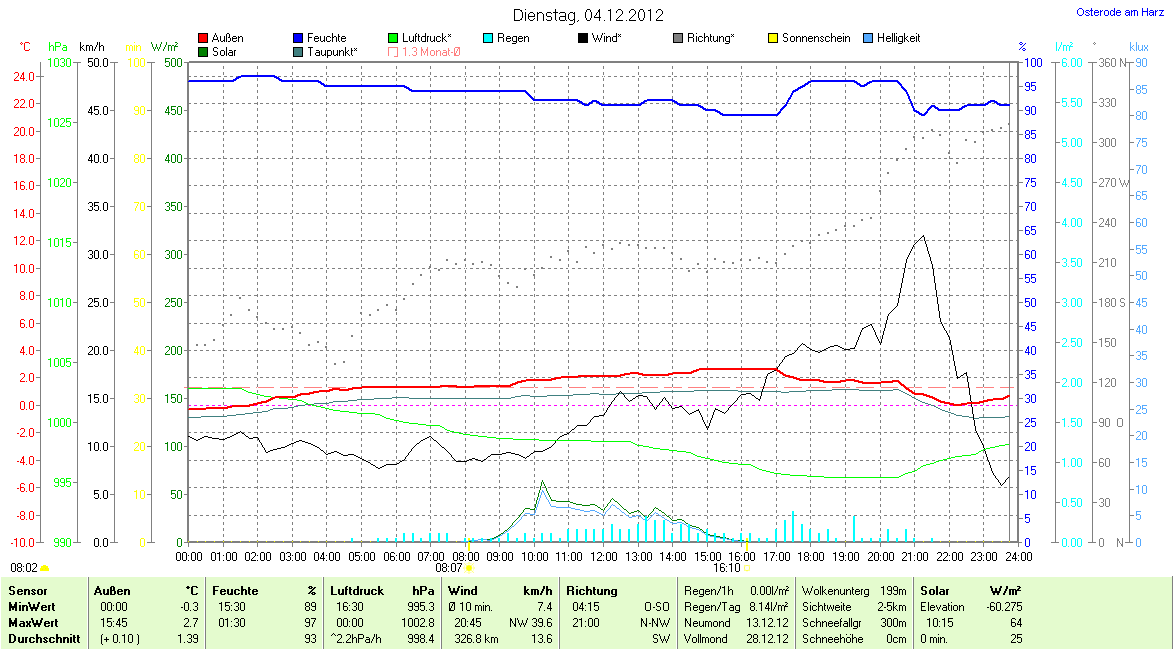Click the red Außen legend swatch
The width and height of the screenshot is (1173, 649).
[x=204, y=38]
